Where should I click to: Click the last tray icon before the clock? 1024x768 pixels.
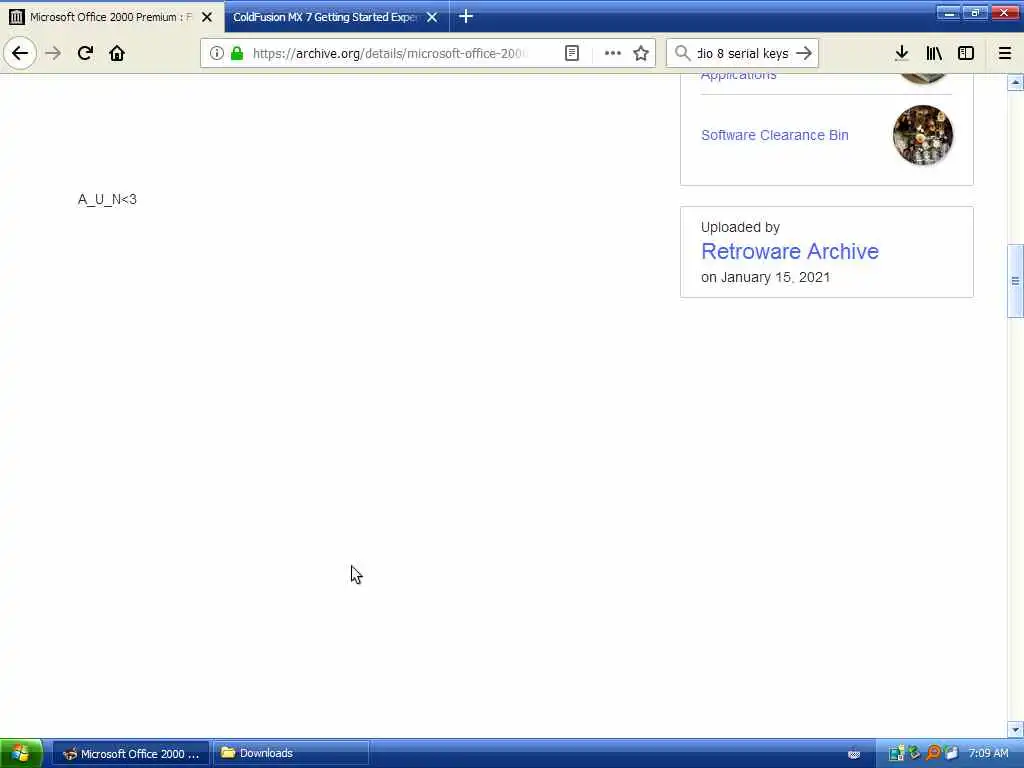951,754
